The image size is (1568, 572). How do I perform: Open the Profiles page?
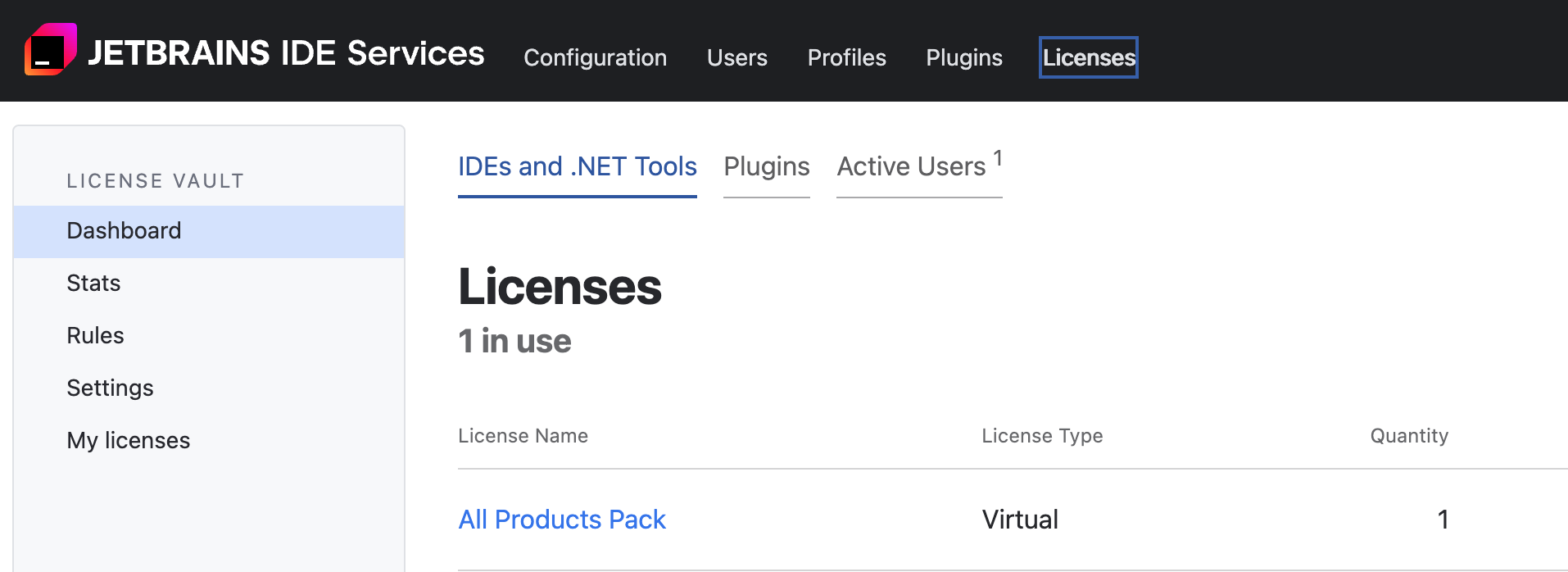point(847,57)
